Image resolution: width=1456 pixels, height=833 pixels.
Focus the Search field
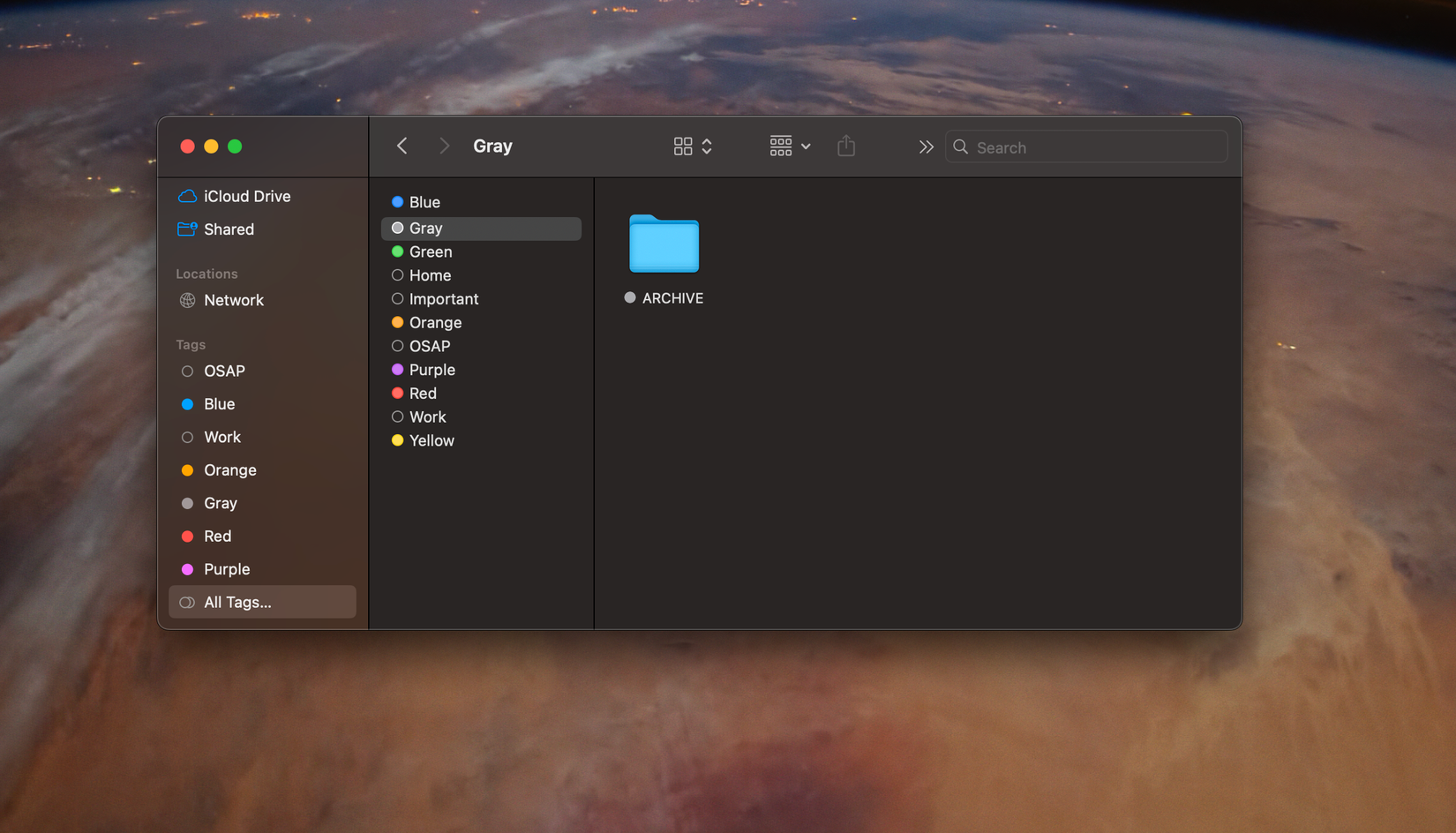point(1086,147)
